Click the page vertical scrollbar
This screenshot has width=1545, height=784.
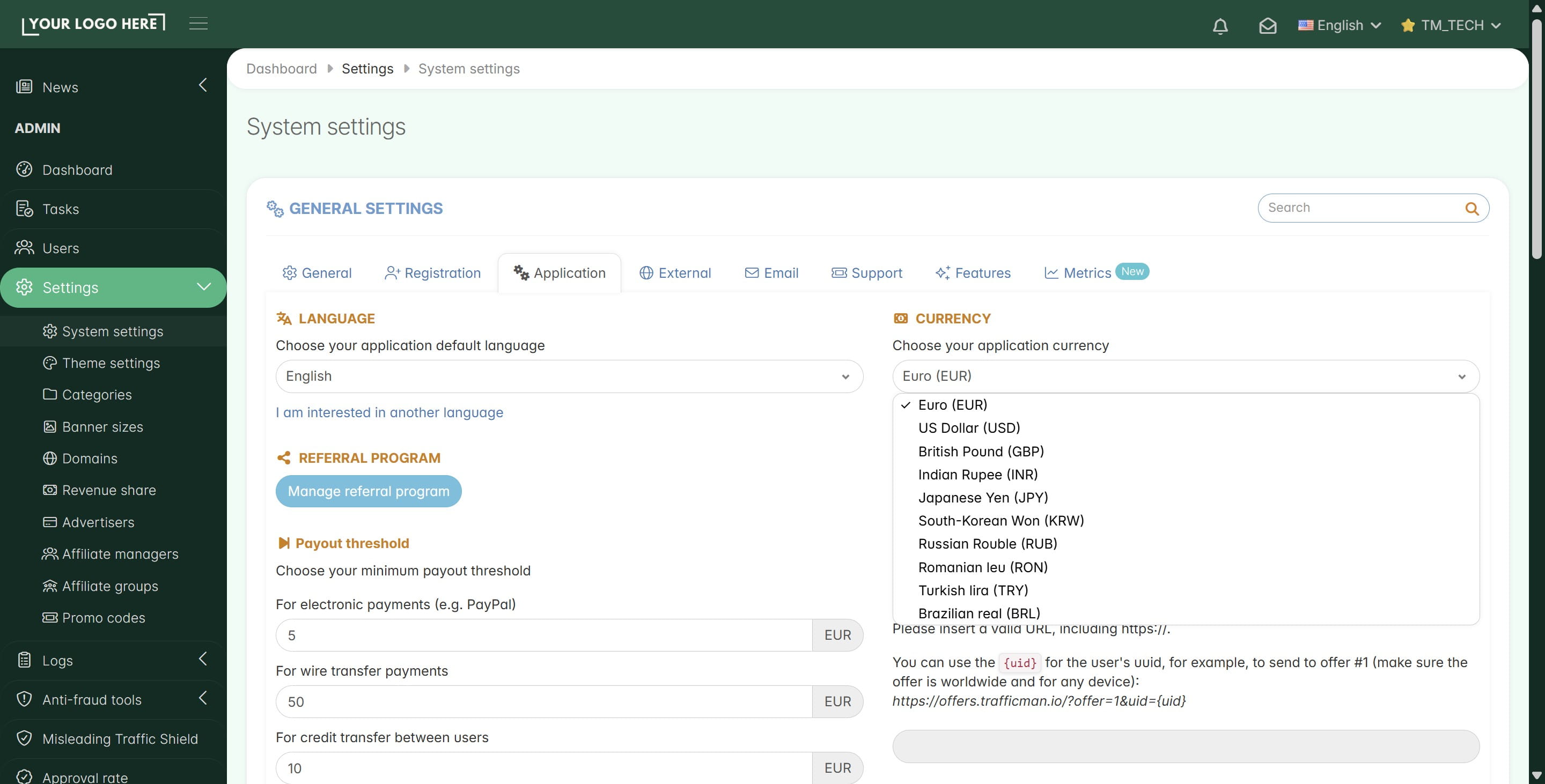[x=1536, y=138]
